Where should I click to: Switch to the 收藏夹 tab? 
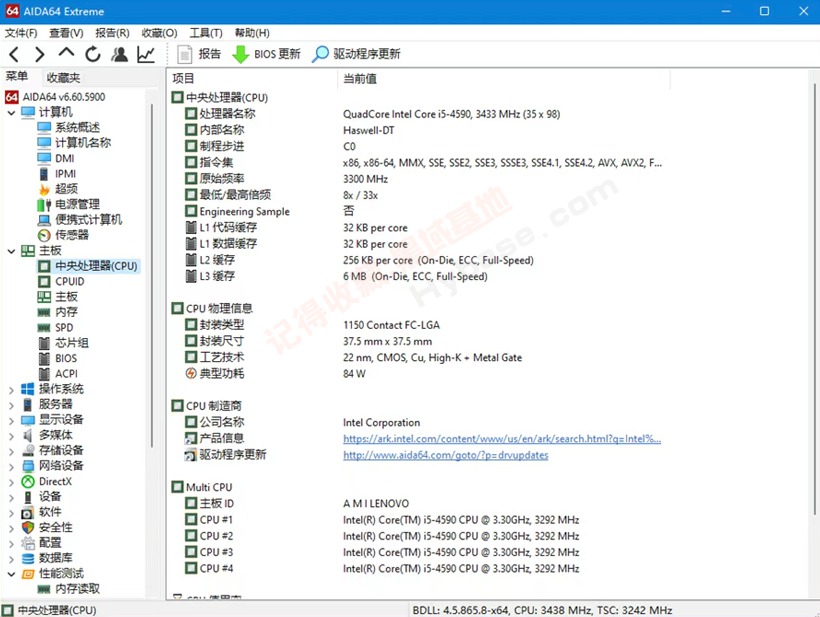(x=62, y=76)
